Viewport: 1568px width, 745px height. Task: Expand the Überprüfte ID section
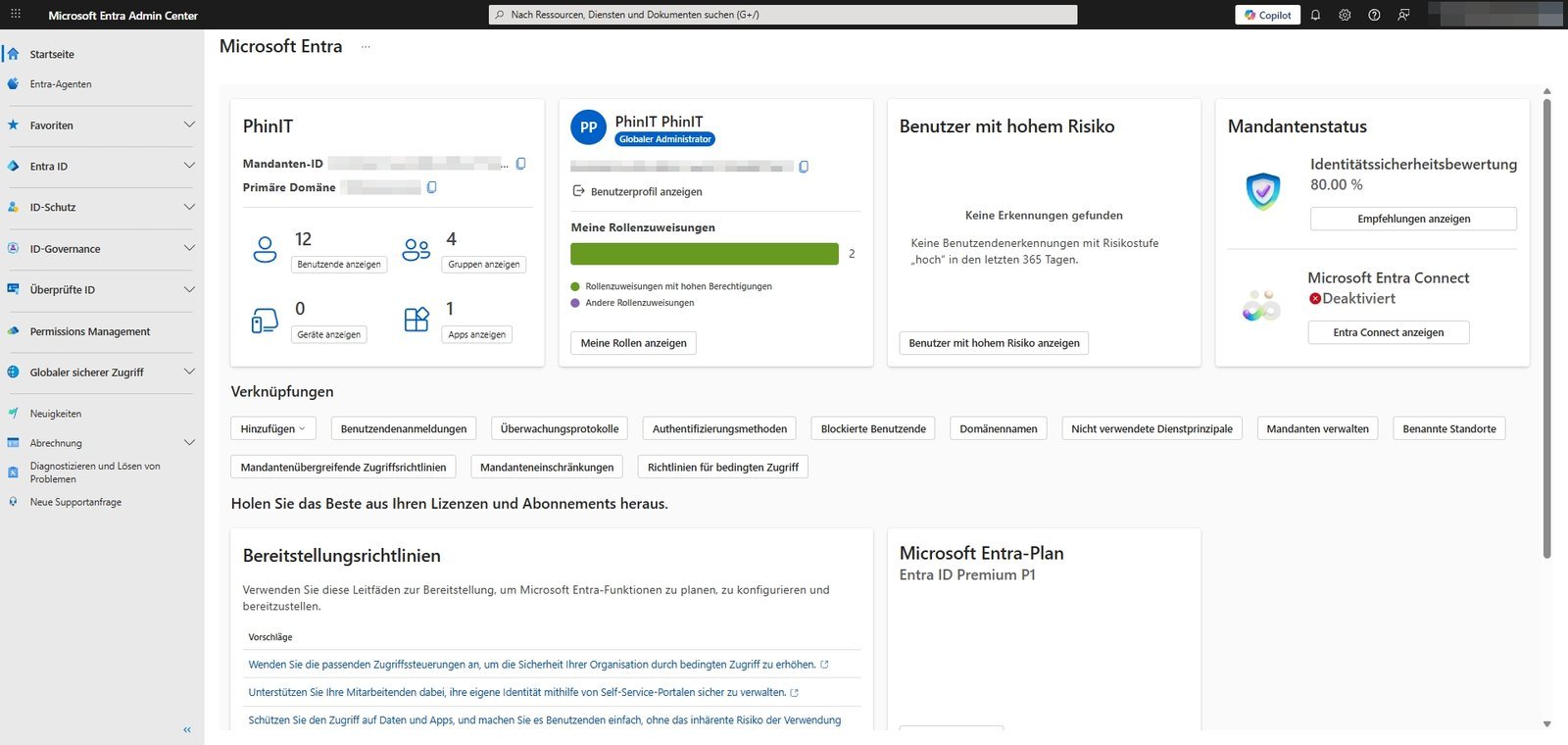[189, 289]
